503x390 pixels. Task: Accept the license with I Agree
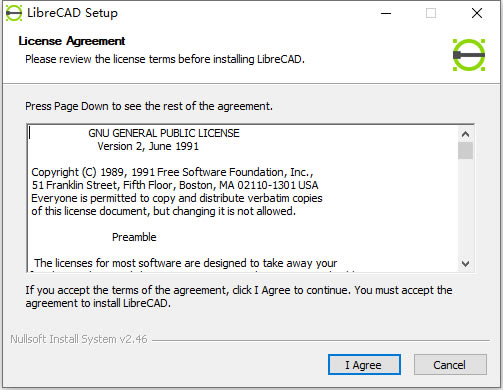pyautogui.click(x=364, y=365)
